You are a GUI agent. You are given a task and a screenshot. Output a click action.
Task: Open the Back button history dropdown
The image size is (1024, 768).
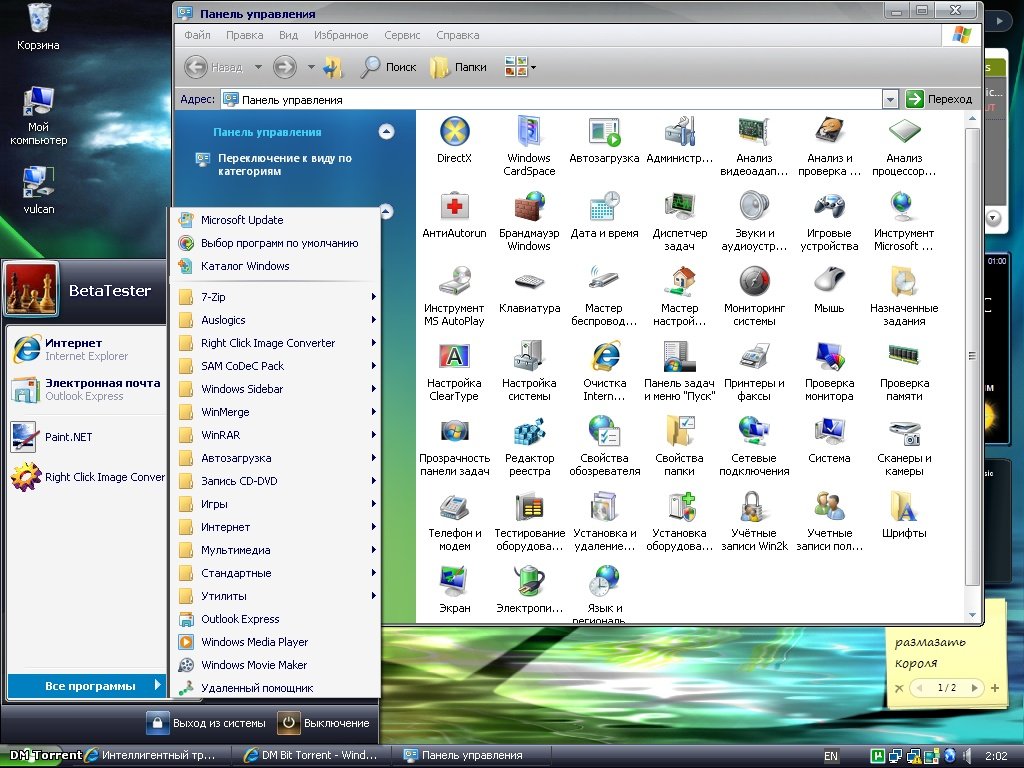click(258, 67)
